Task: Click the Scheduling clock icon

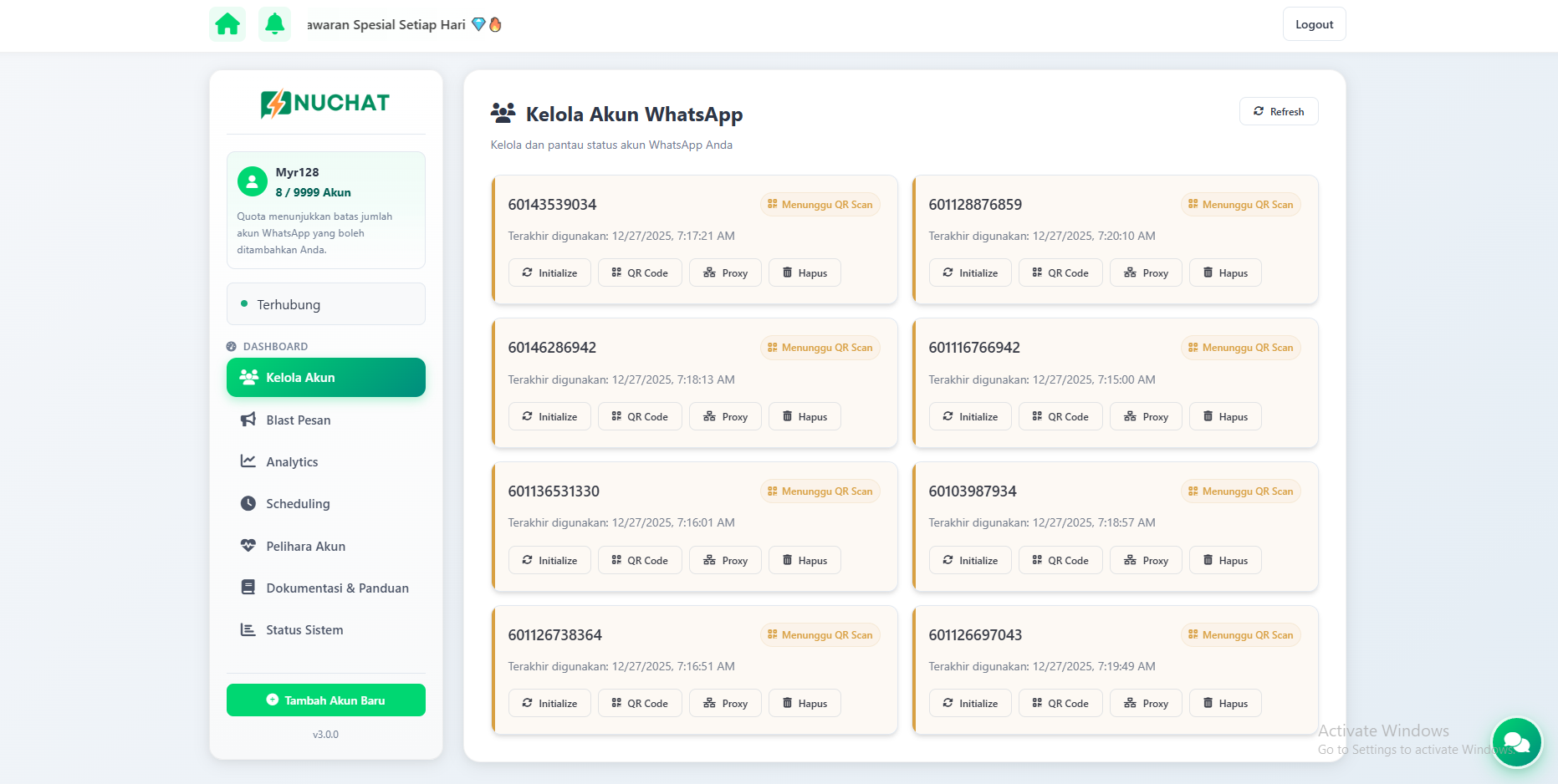Action: 248,503
